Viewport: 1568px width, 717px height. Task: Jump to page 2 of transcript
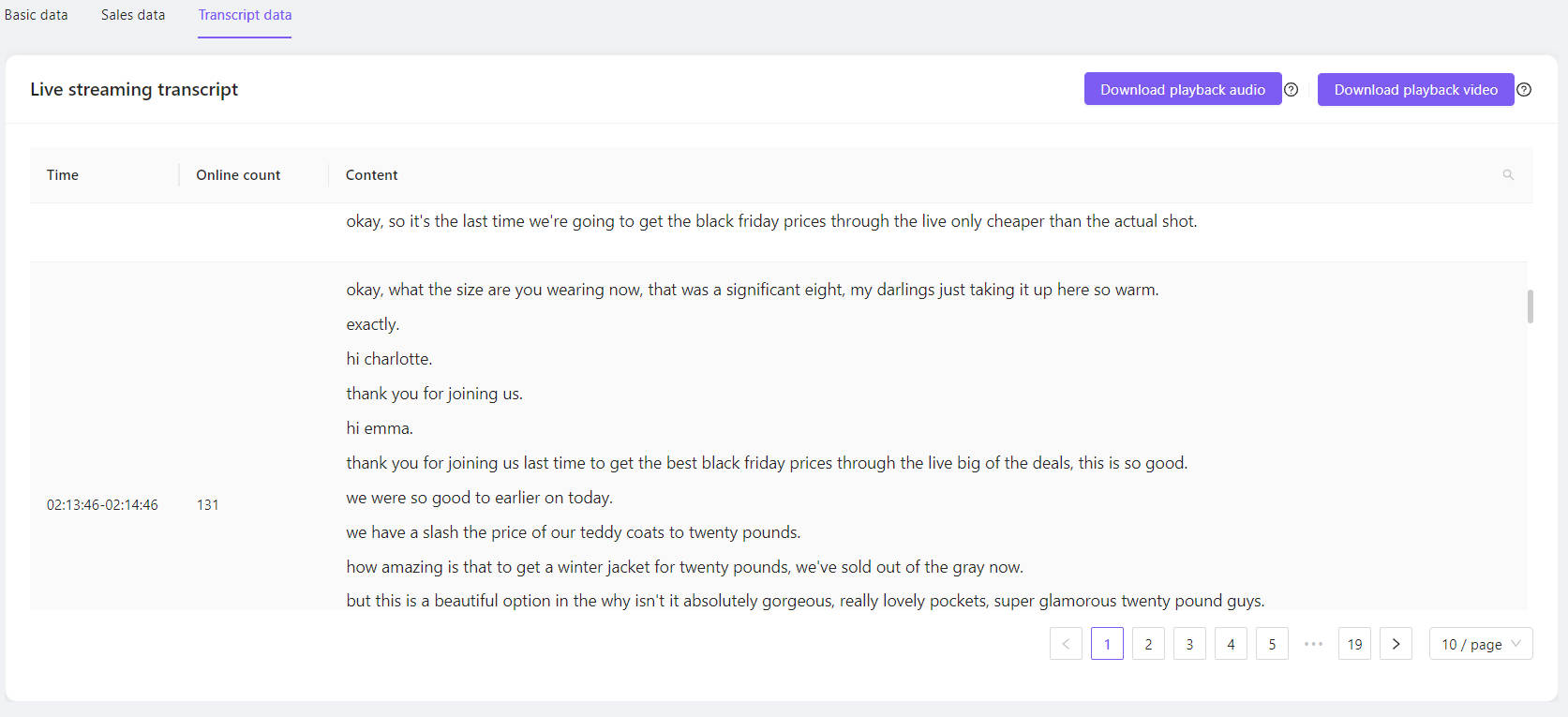1148,644
